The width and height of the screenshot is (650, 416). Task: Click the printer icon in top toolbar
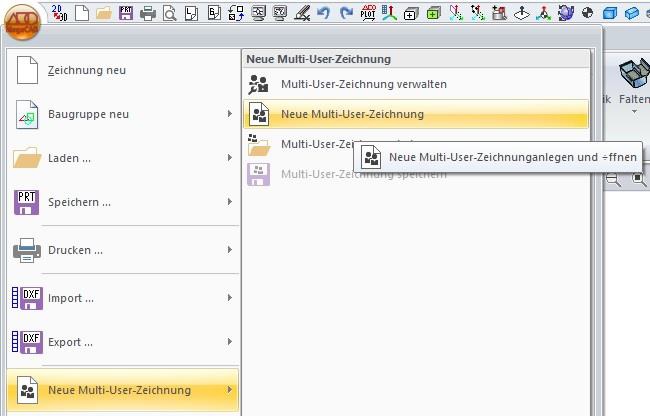pos(148,13)
